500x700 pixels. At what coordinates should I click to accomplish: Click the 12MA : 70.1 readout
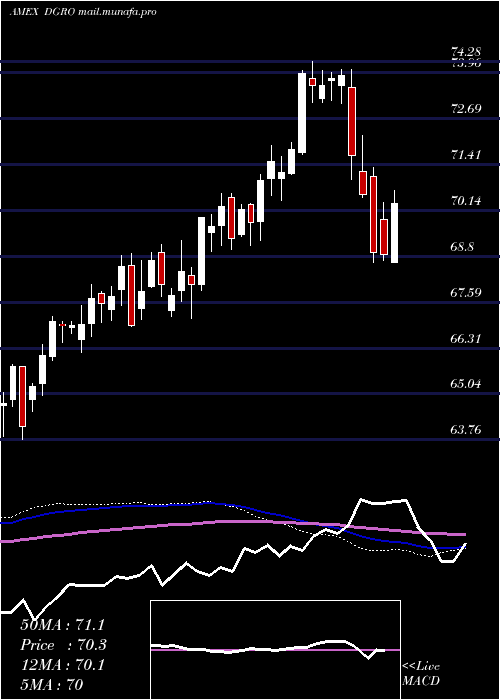point(62,665)
